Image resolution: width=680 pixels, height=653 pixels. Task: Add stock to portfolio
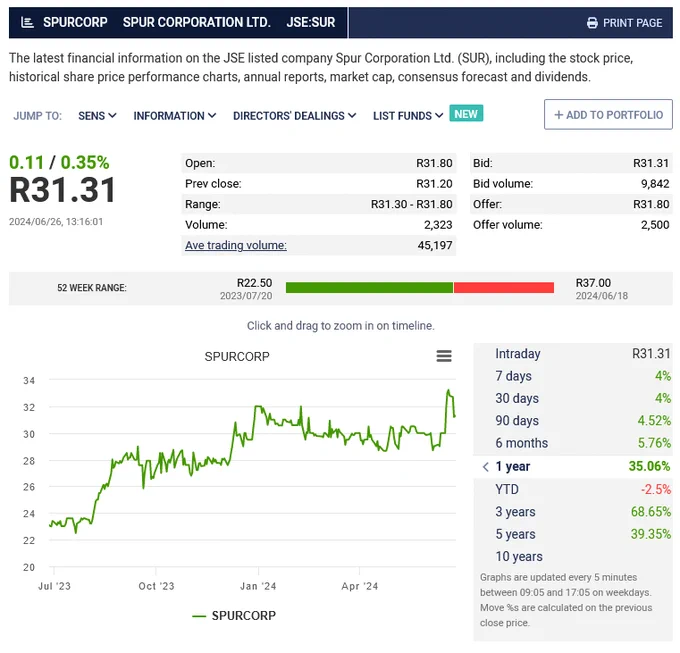coord(608,114)
